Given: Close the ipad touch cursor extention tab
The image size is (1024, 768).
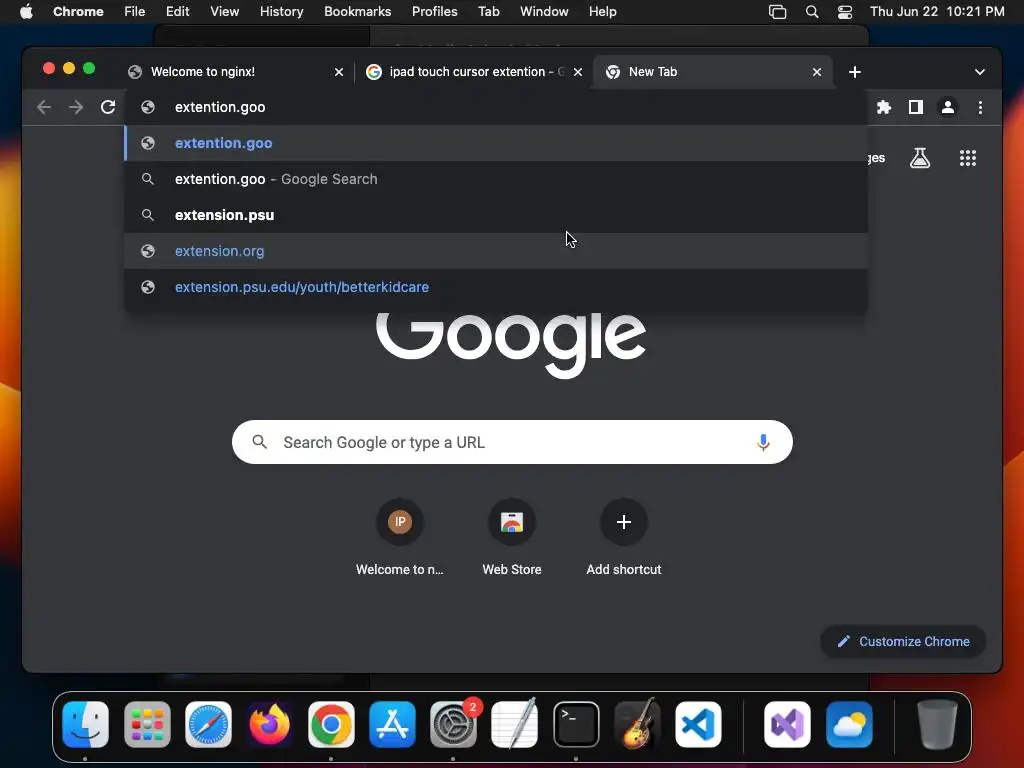Looking at the screenshot, I should [577, 72].
